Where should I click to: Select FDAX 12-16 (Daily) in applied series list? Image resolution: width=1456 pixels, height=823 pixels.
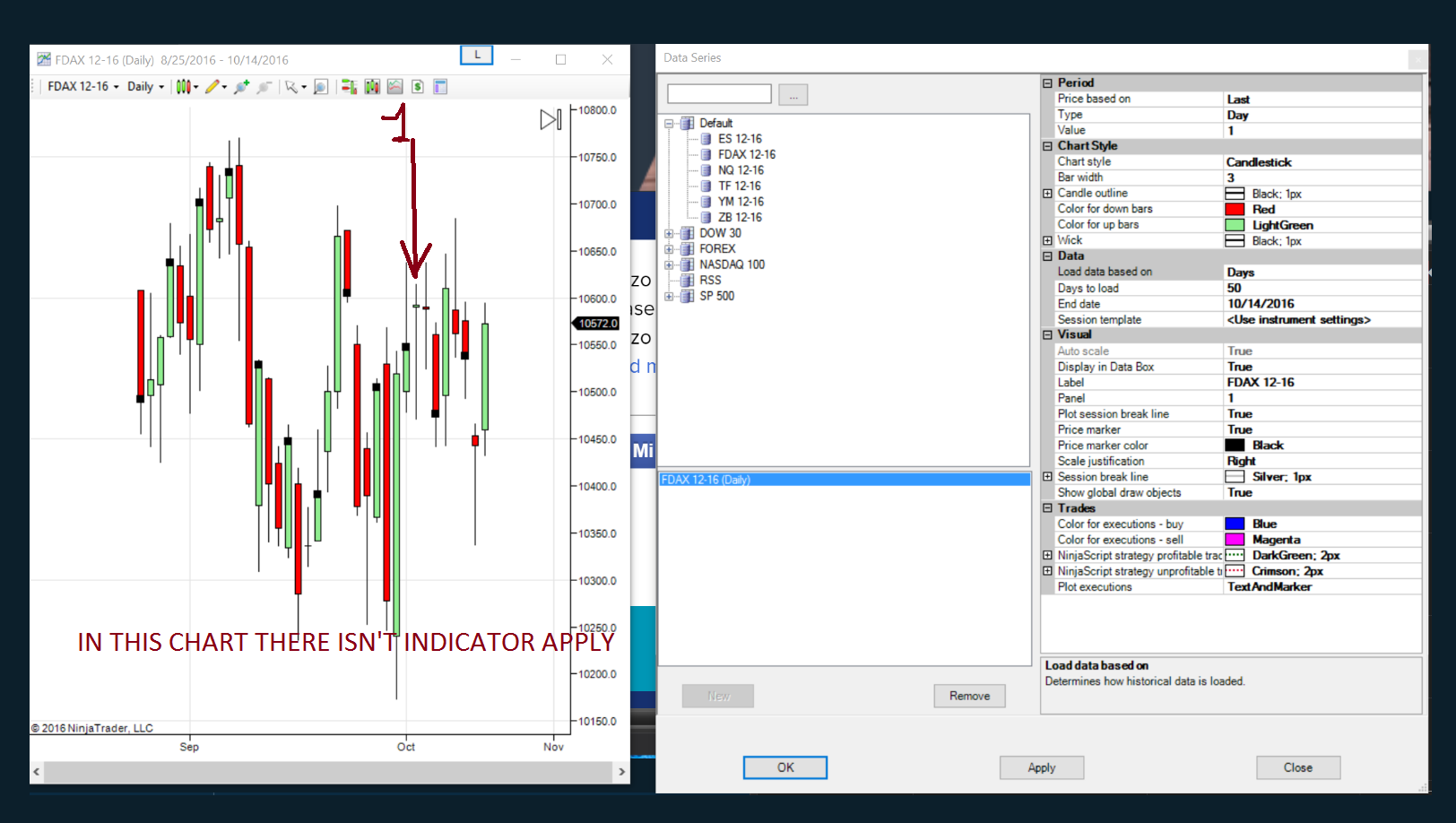(845, 480)
